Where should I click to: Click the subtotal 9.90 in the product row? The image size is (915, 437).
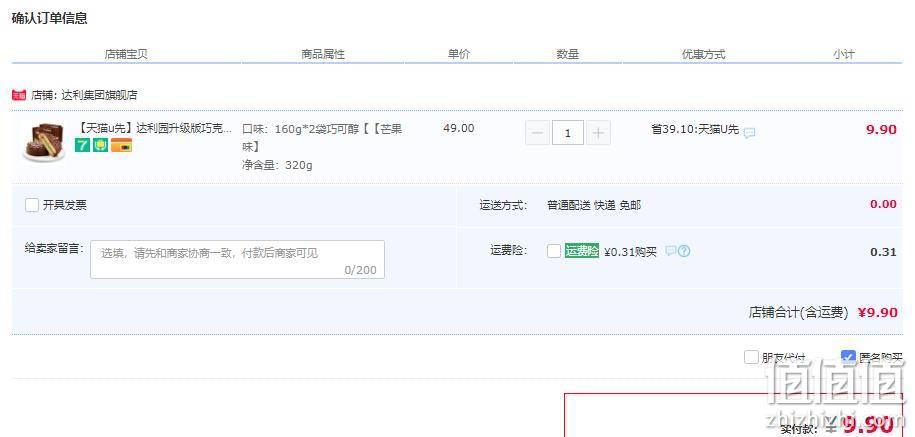(x=881, y=130)
